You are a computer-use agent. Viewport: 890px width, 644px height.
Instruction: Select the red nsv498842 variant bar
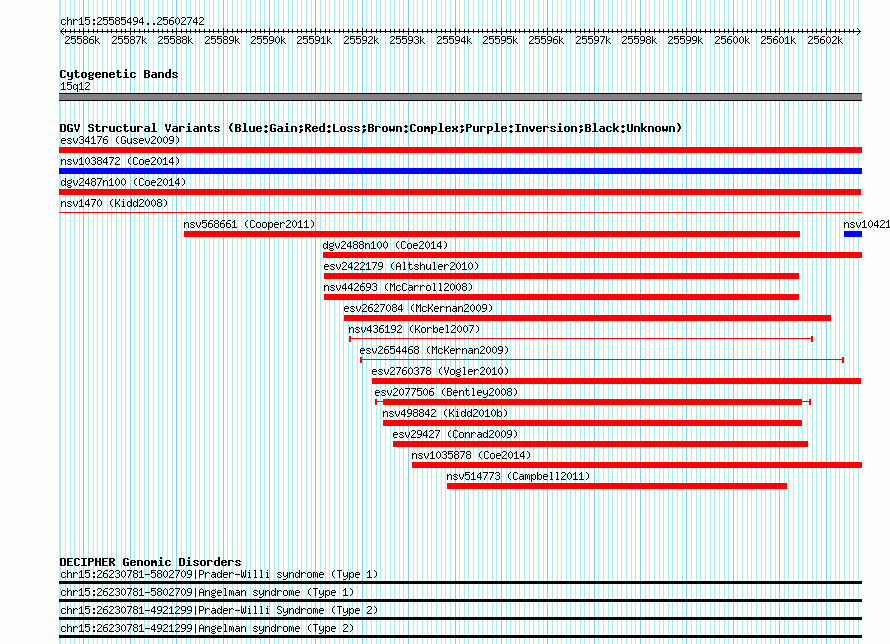pos(593,423)
